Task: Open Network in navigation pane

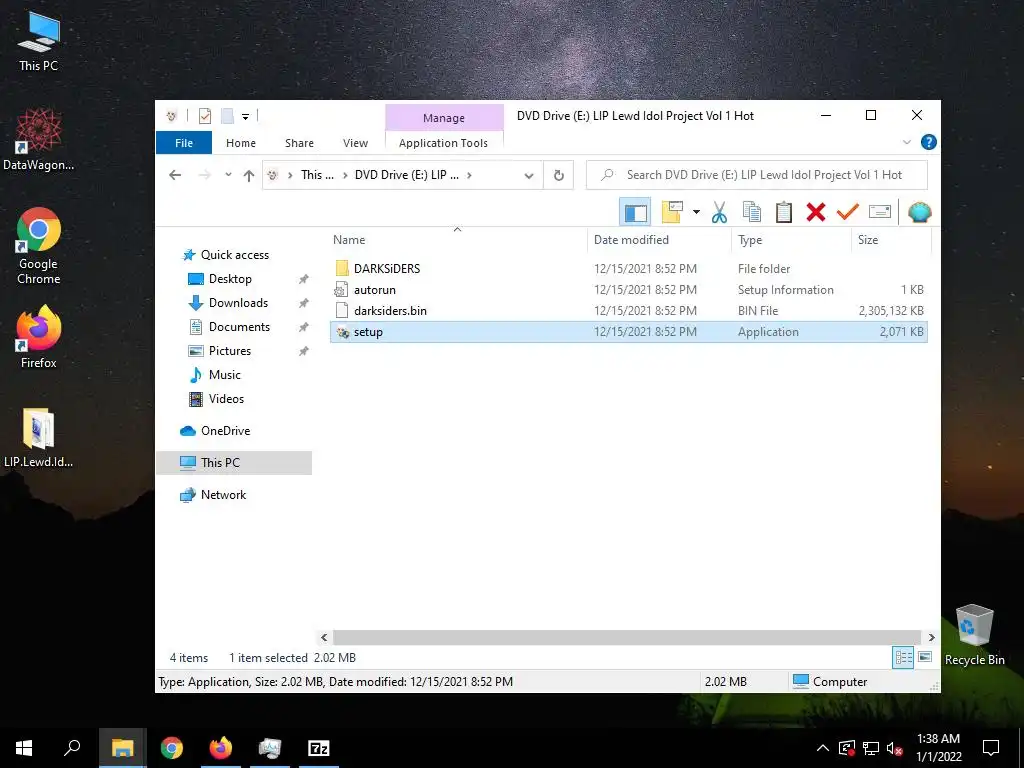Action: tap(223, 494)
